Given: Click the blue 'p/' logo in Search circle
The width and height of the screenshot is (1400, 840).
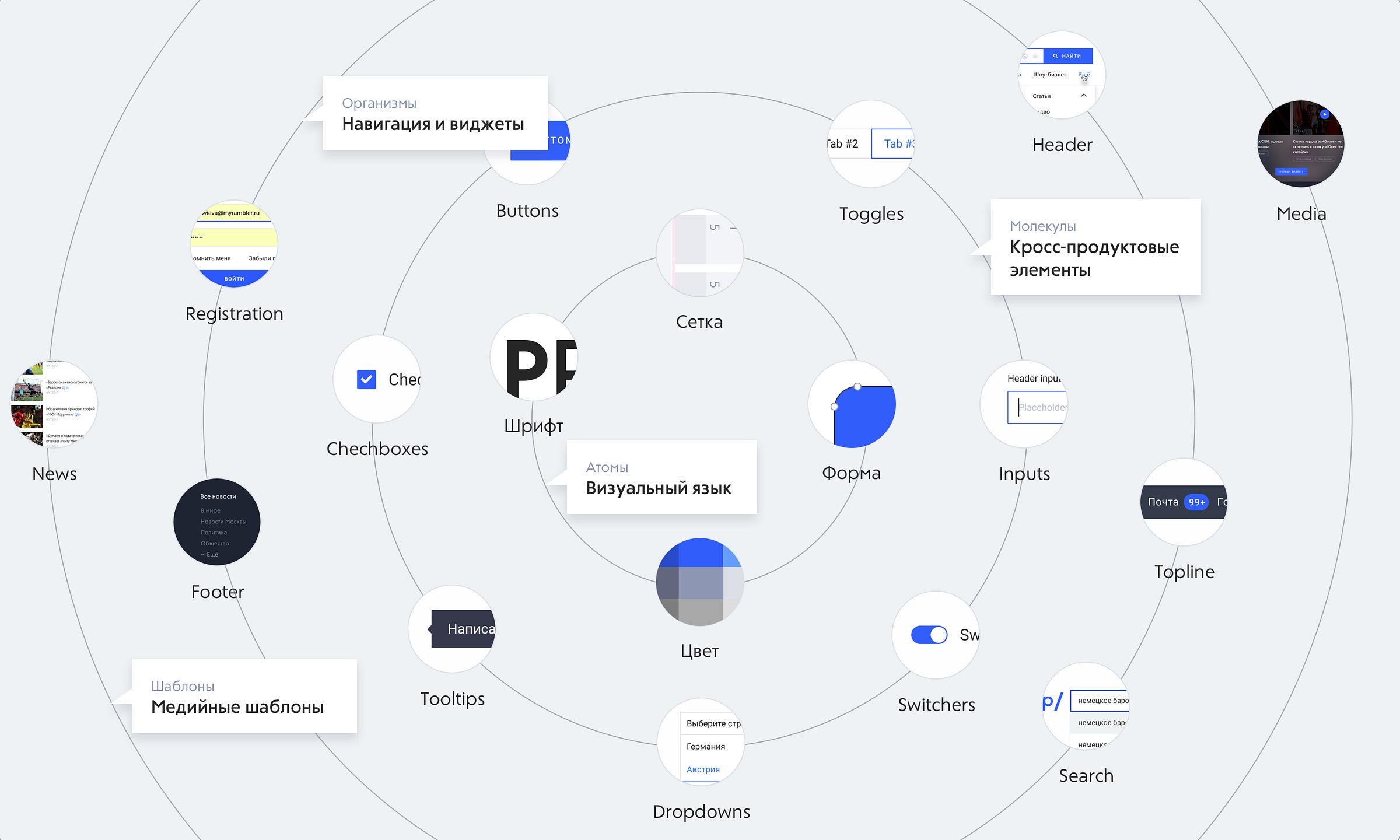Looking at the screenshot, I should (1052, 702).
